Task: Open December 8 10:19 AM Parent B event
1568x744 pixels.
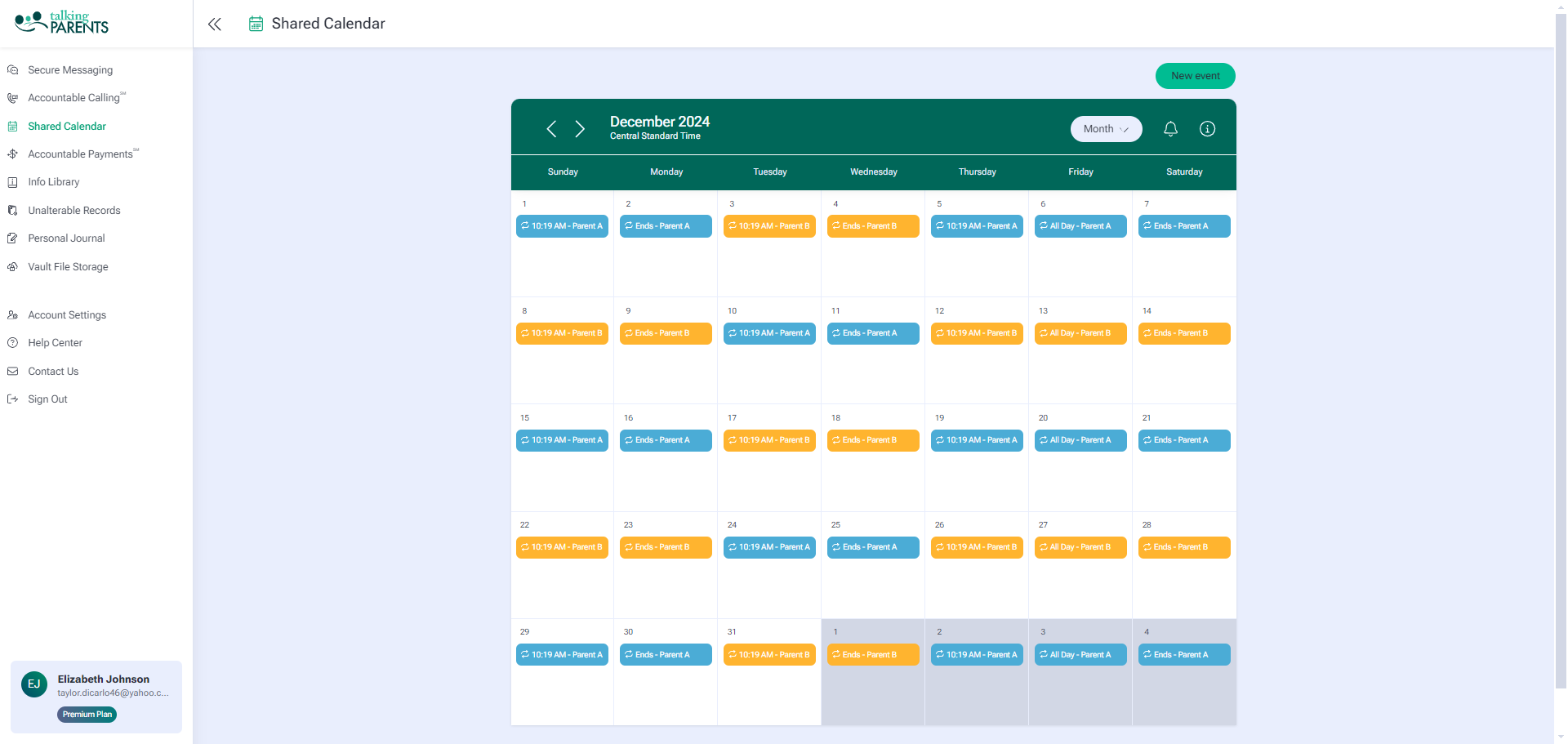Action: 562,333
